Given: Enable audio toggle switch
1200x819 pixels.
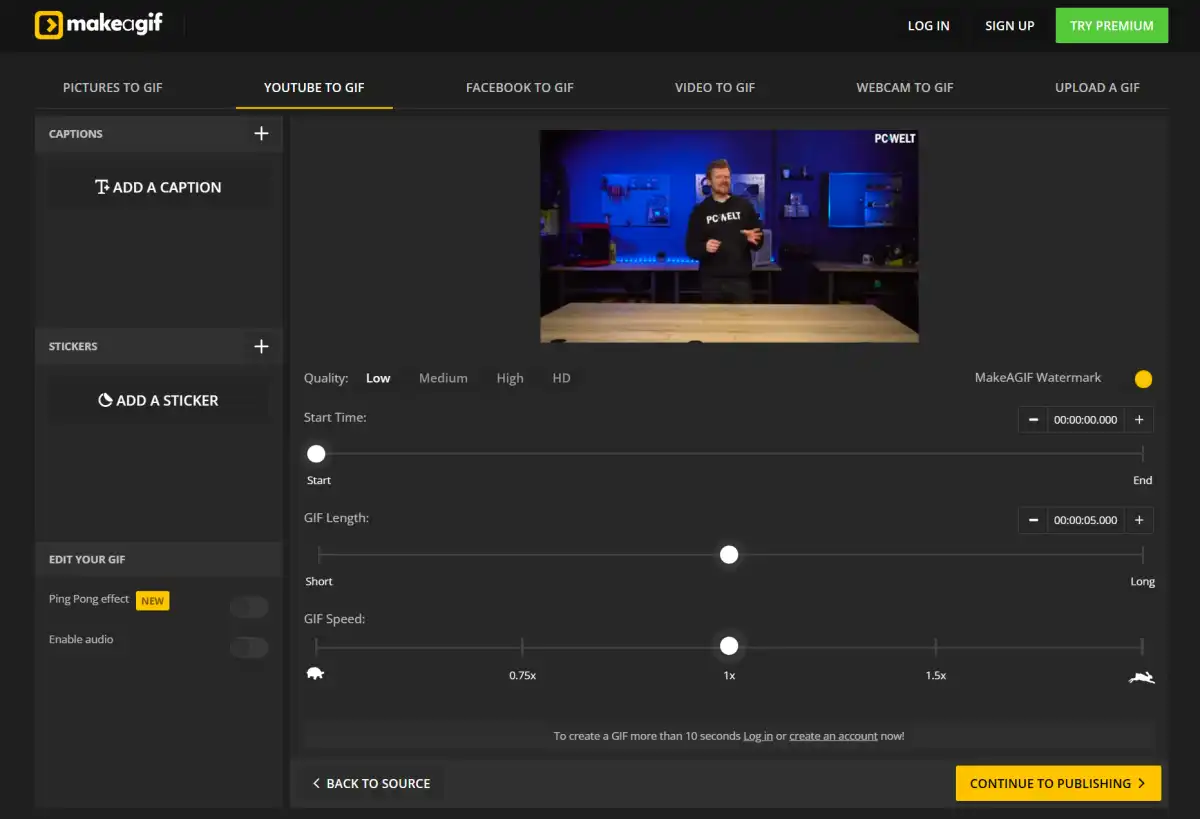Looking at the screenshot, I should click(x=249, y=647).
